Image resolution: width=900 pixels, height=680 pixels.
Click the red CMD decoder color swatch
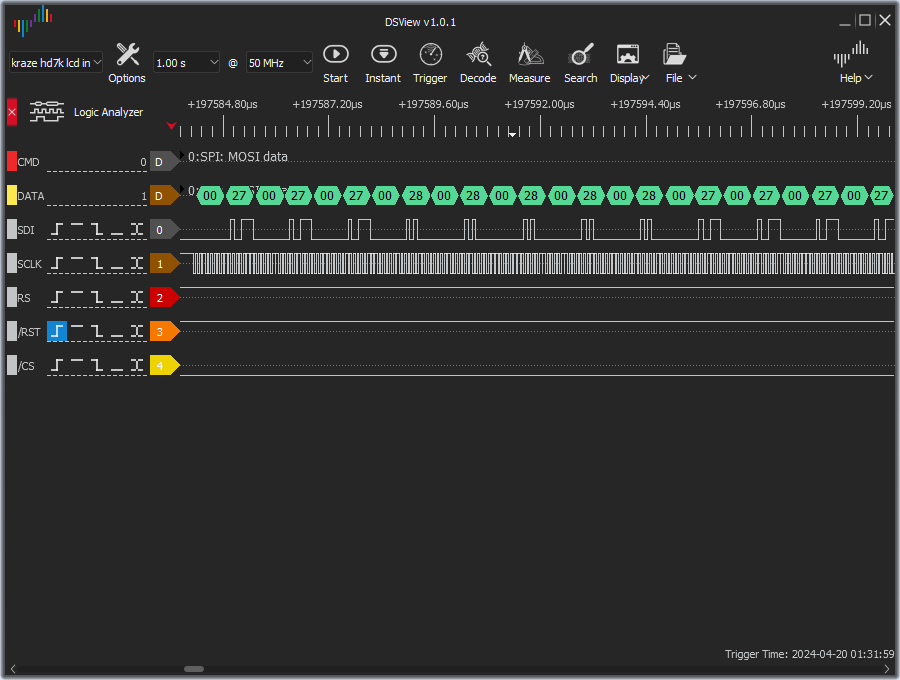click(12, 162)
